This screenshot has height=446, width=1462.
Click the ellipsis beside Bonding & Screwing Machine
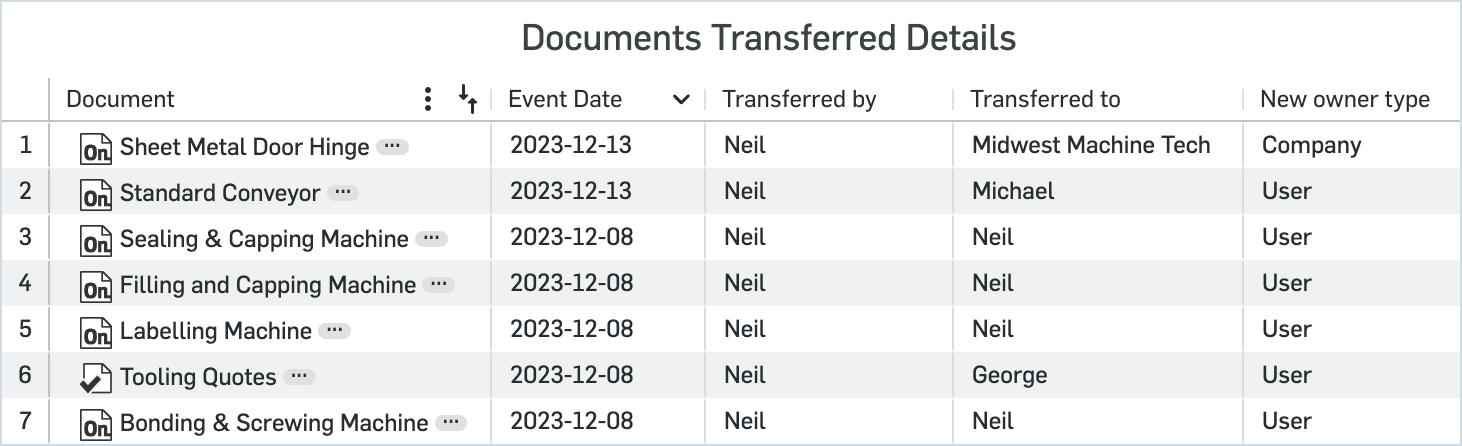(451, 422)
